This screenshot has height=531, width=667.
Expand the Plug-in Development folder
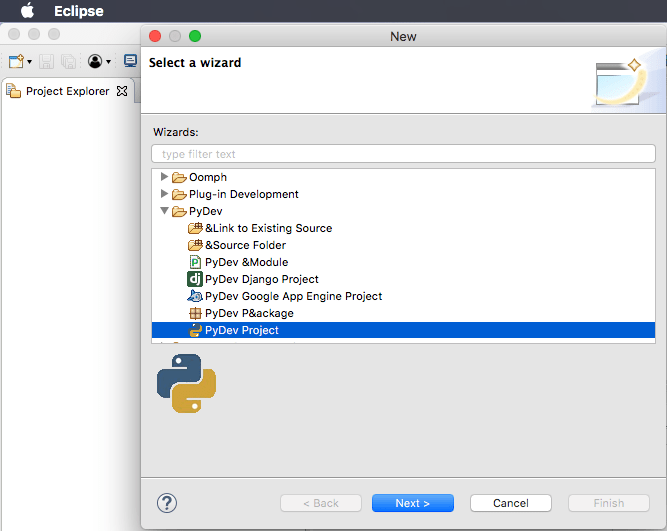click(165, 194)
